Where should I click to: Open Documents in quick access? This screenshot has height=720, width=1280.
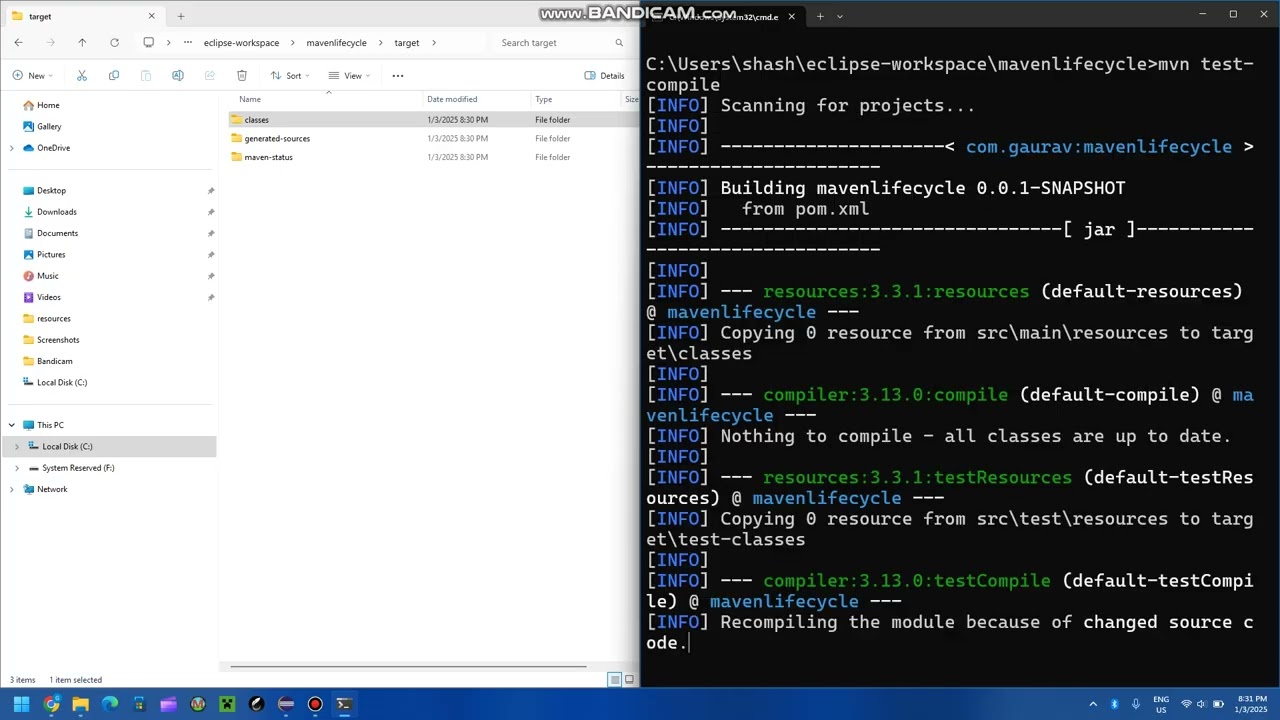click(57, 233)
